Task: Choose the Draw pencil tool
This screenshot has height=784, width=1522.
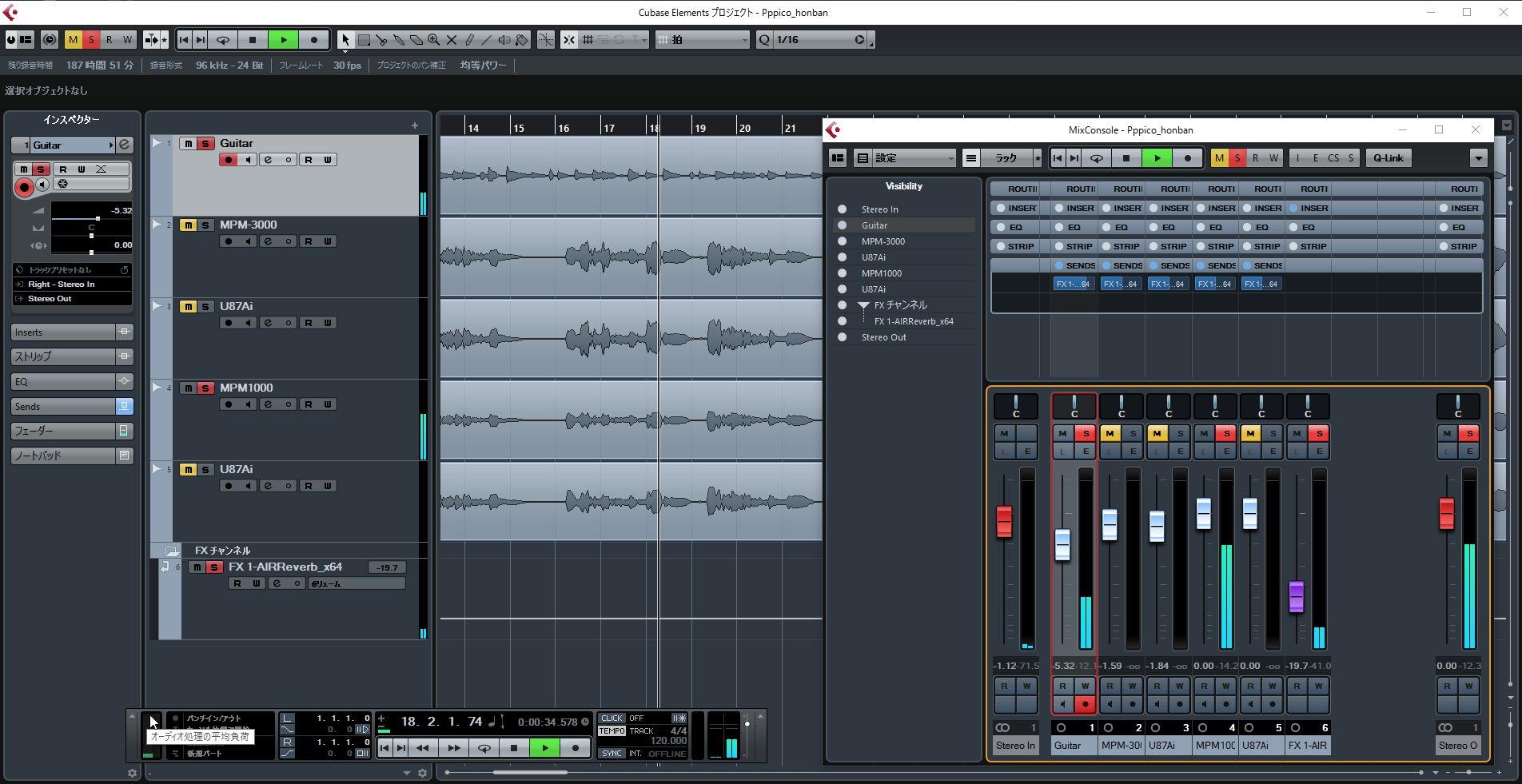Action: 469,40
